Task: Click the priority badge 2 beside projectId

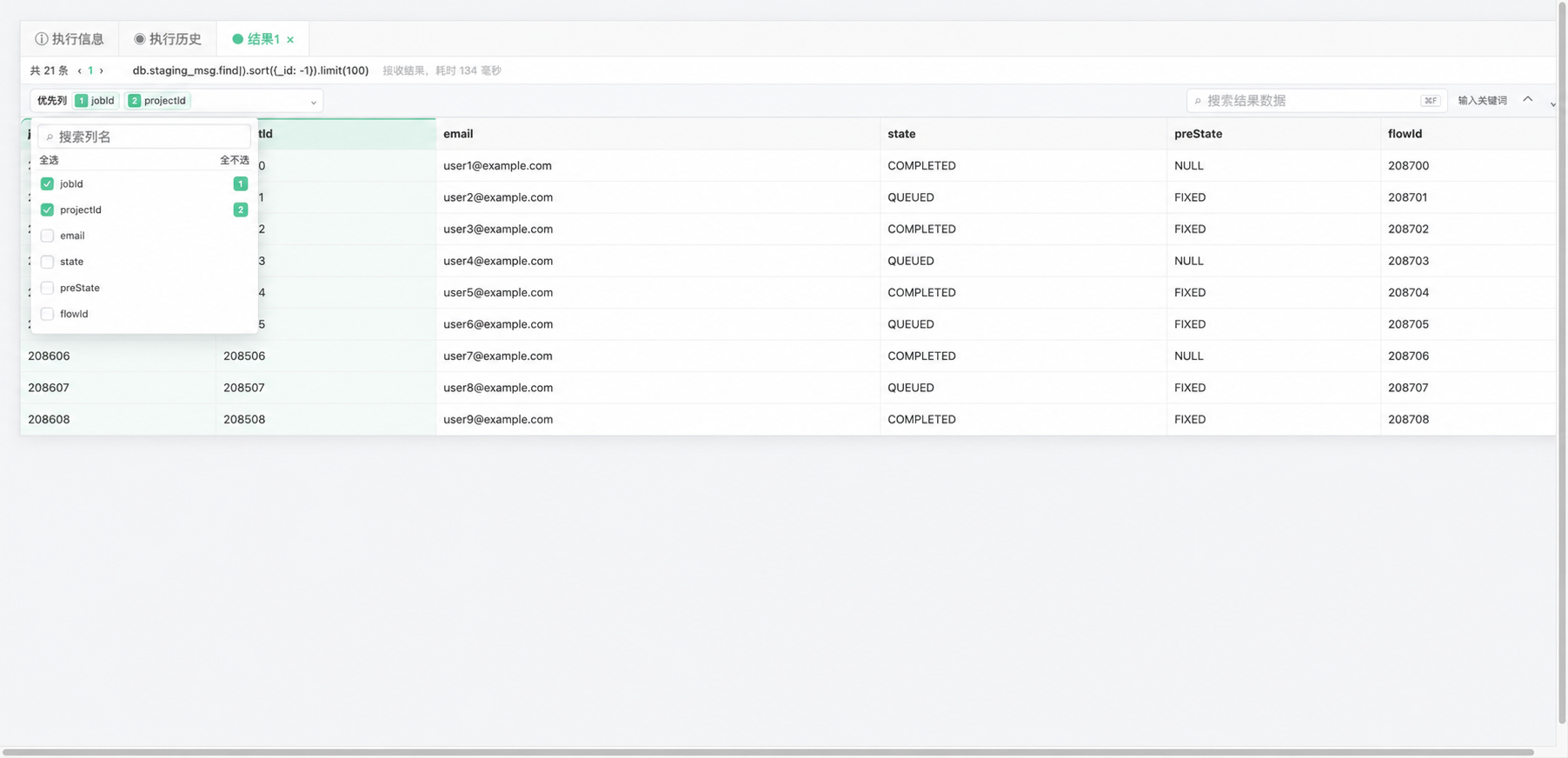Action: tap(241, 210)
